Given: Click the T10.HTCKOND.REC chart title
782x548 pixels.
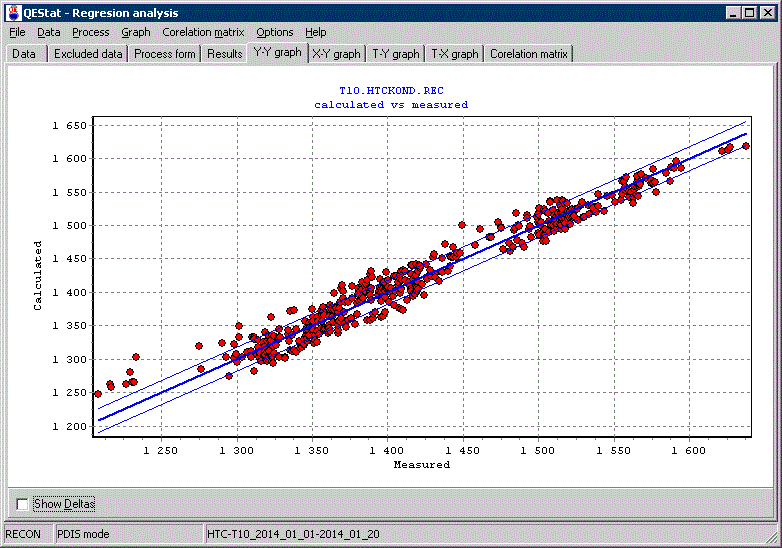Looking at the screenshot, I should point(391,91).
